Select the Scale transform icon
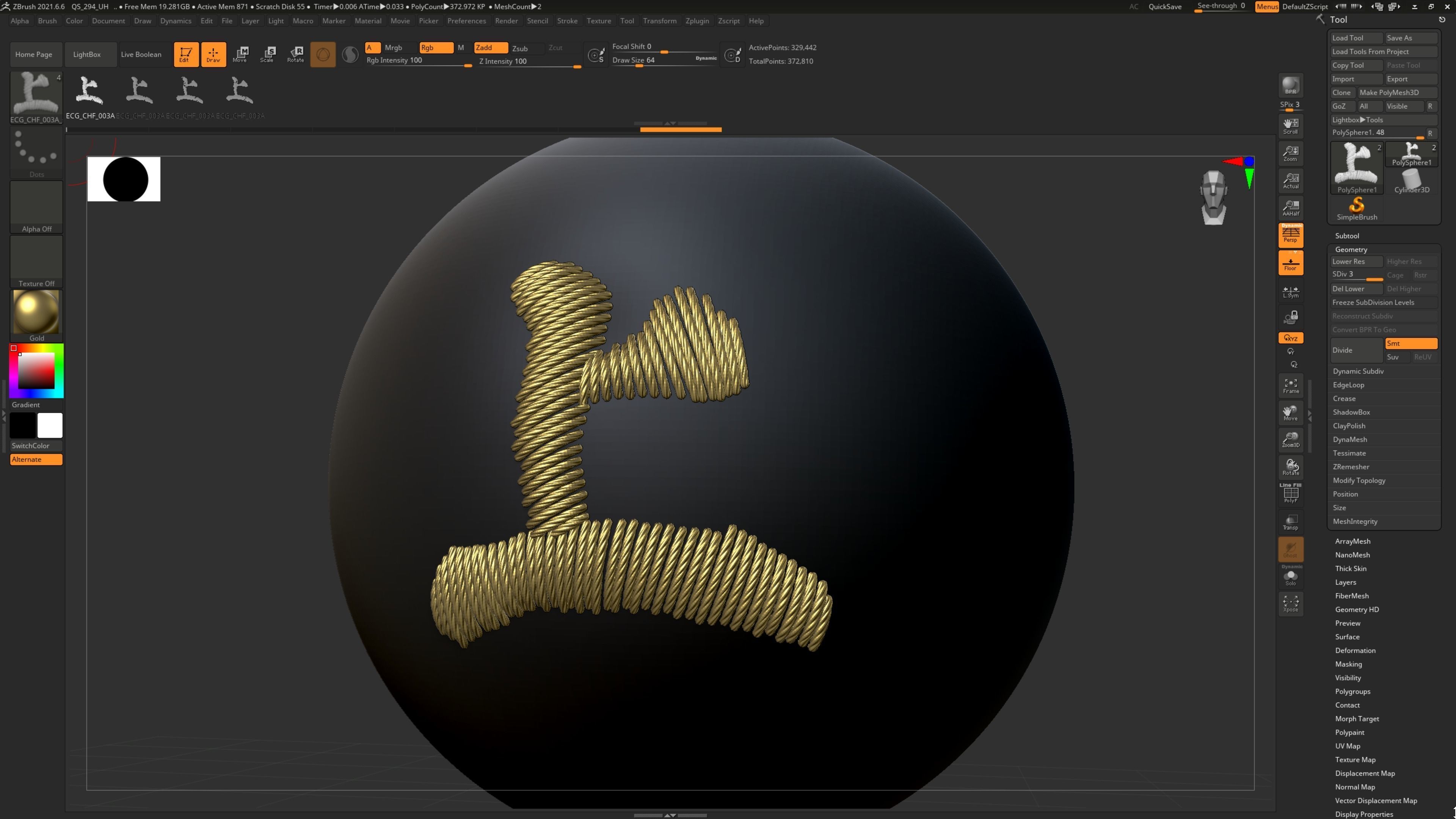The image size is (1456, 819). pos(267,54)
